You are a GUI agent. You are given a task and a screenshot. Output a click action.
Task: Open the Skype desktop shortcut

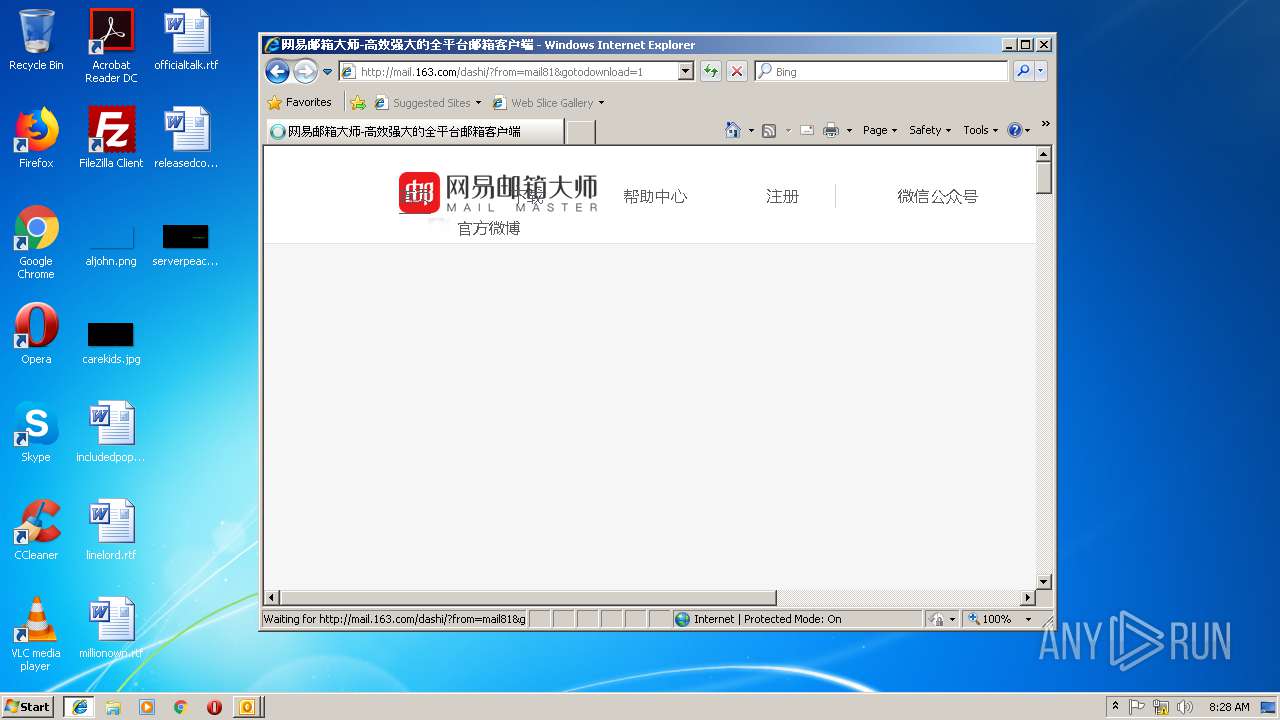click(x=36, y=432)
